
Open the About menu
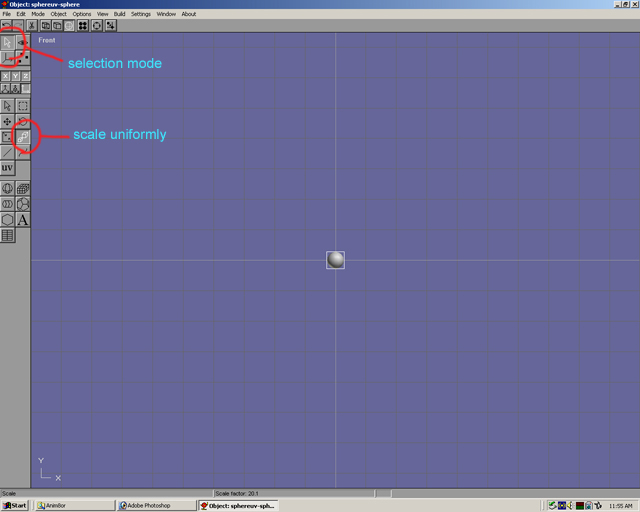[189, 14]
